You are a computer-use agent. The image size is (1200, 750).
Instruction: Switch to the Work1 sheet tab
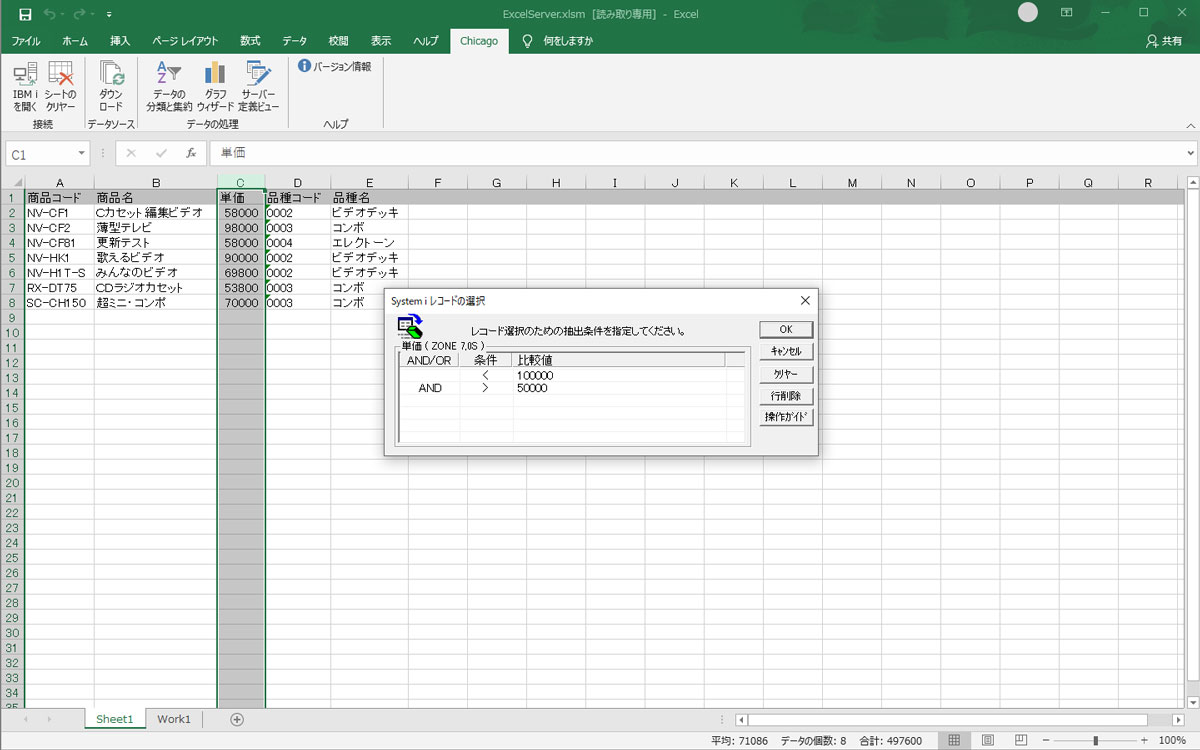click(x=174, y=719)
